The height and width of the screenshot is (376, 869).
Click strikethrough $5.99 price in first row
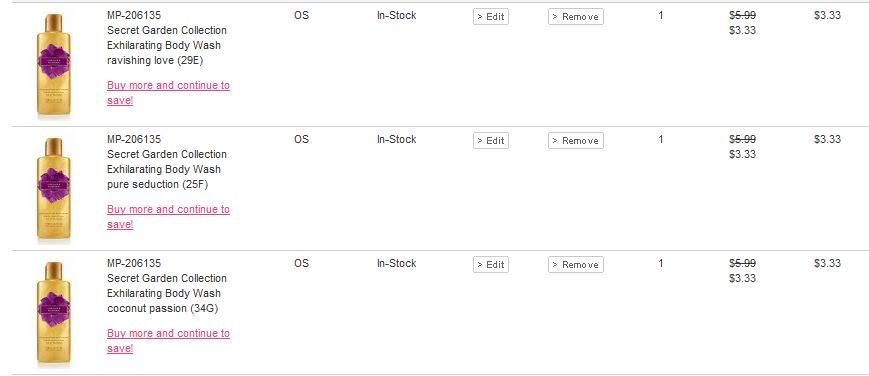click(743, 16)
